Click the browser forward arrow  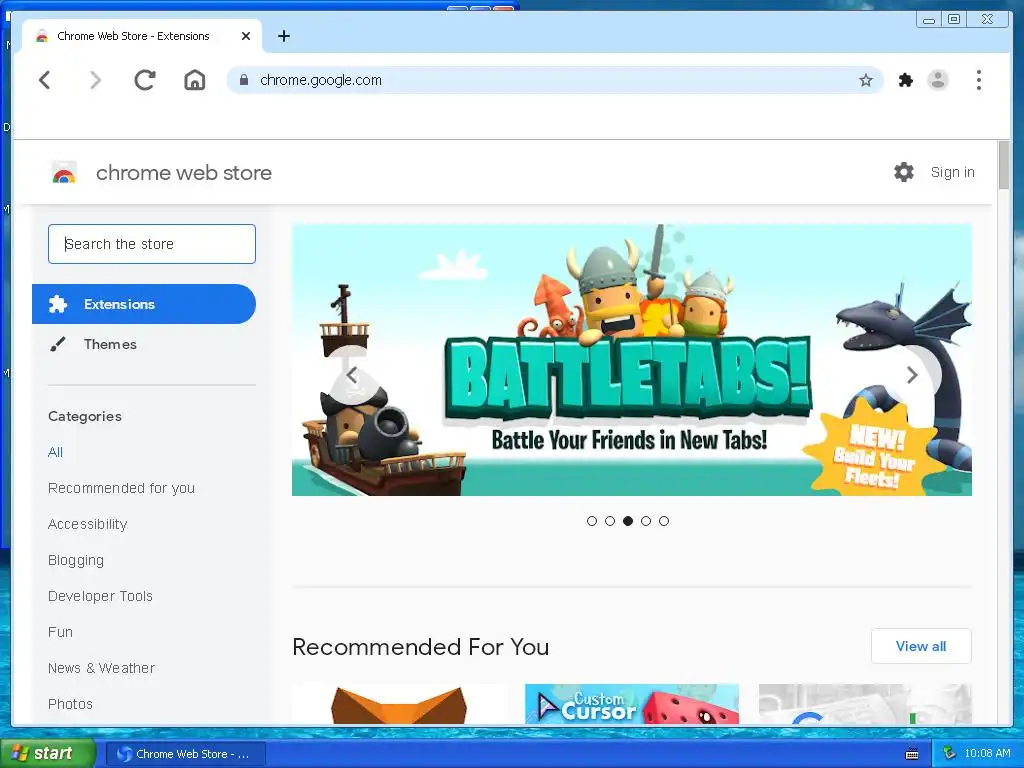pyautogui.click(x=95, y=80)
